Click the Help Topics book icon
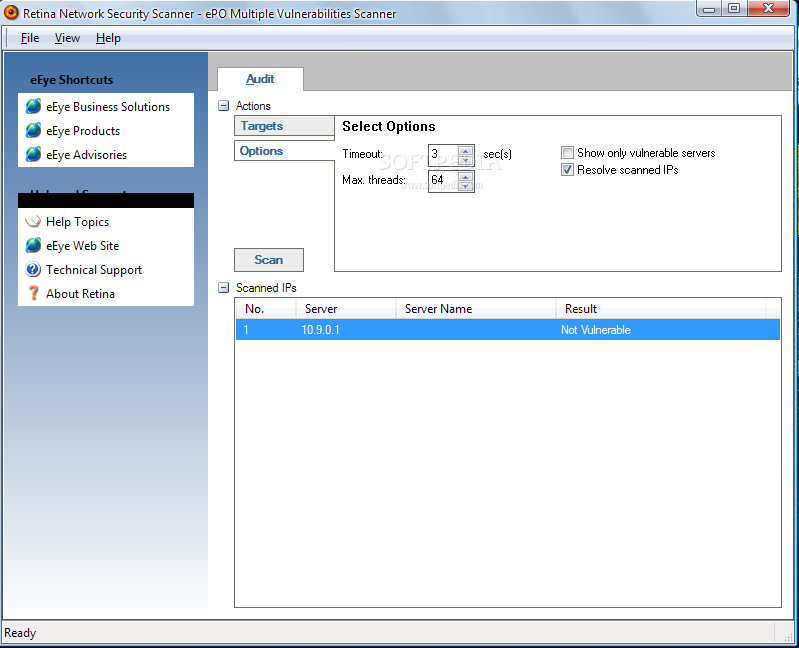Image resolution: width=799 pixels, height=648 pixels. pos(33,222)
